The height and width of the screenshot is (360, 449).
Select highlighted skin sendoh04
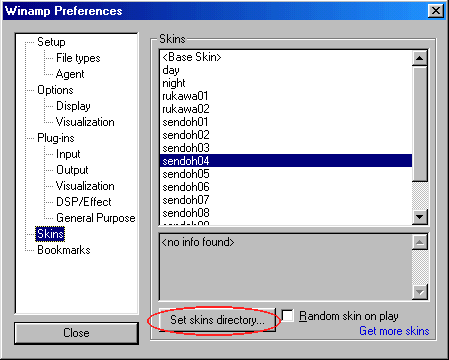point(286,161)
